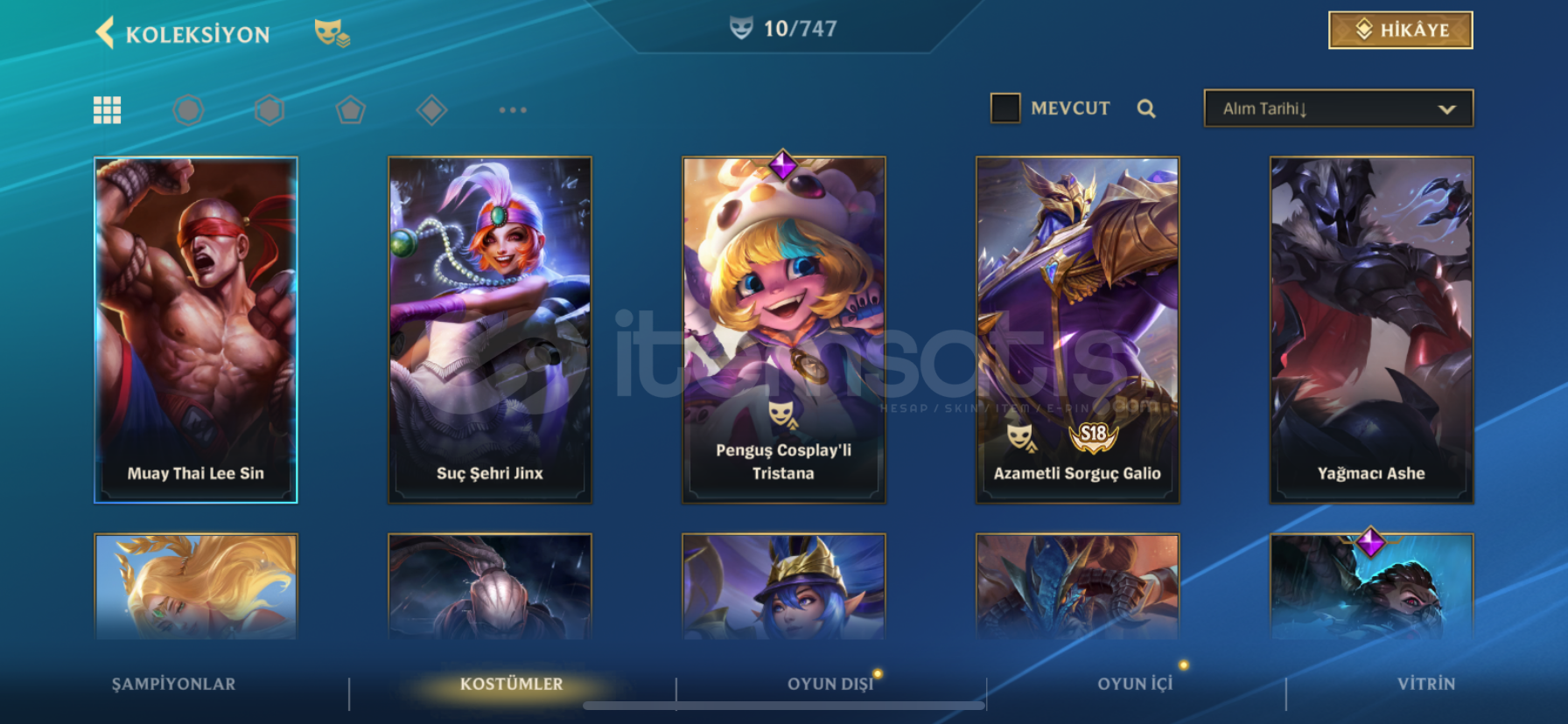Viewport: 1568px width, 724px height.
Task: Open the skin shop masks-and-coins icon
Action: point(332,33)
